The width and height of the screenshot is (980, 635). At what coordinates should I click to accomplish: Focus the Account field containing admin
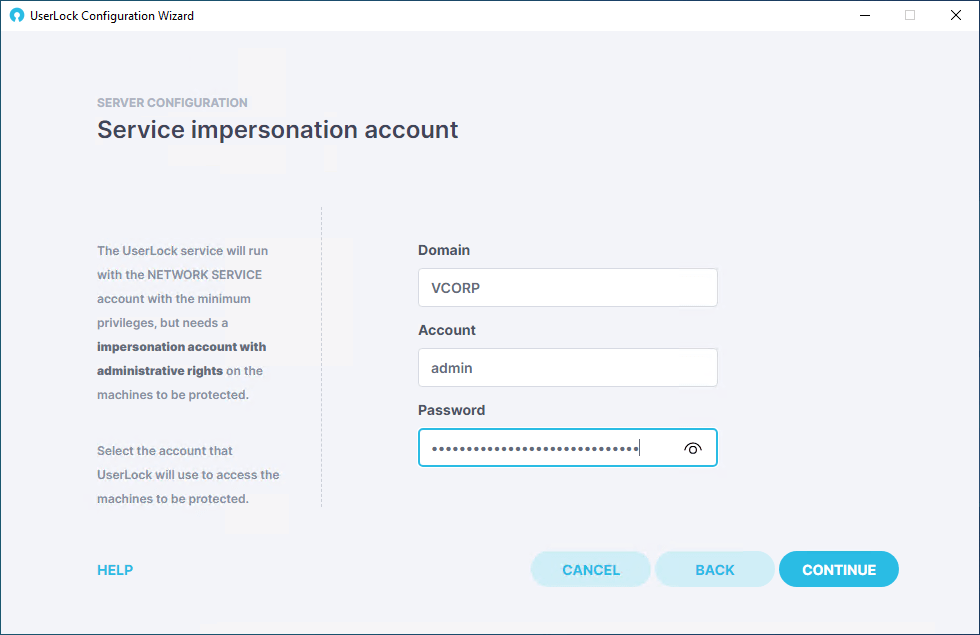click(568, 368)
